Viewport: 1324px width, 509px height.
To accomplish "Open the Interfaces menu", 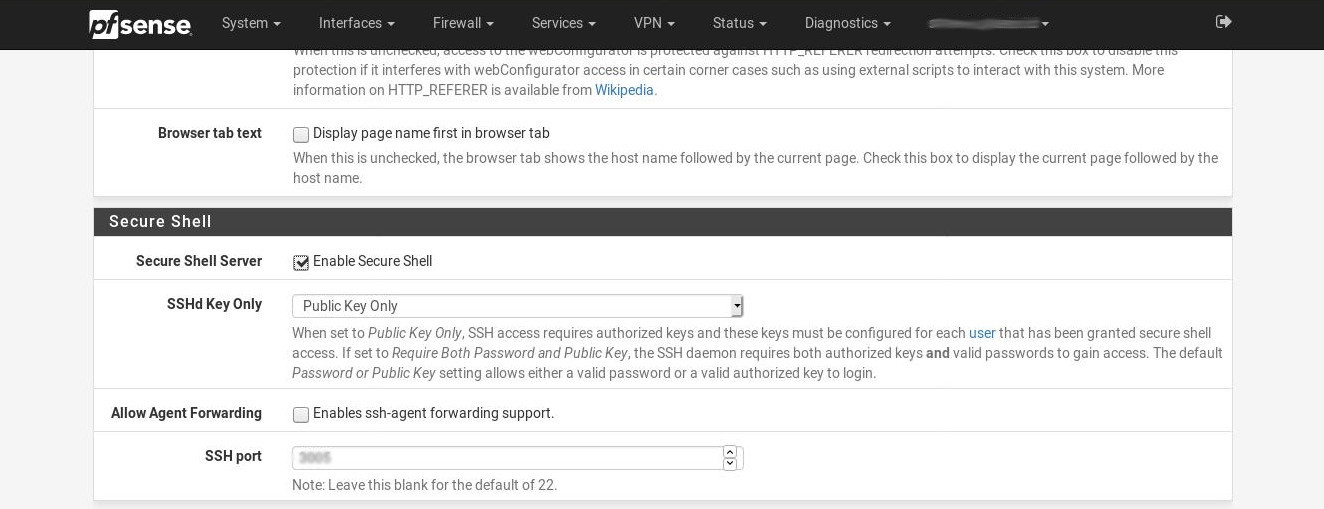I will 356,23.
